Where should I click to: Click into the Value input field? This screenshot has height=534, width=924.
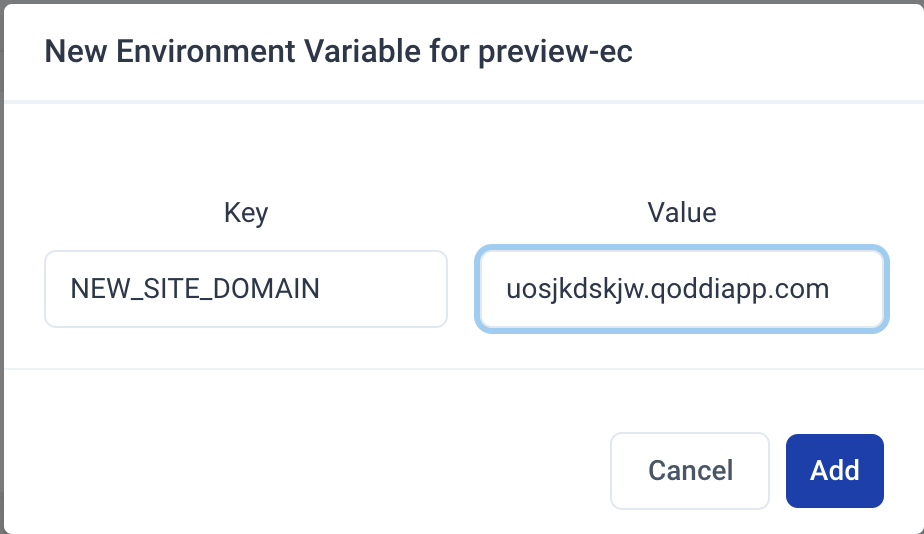pyautogui.click(x=682, y=289)
